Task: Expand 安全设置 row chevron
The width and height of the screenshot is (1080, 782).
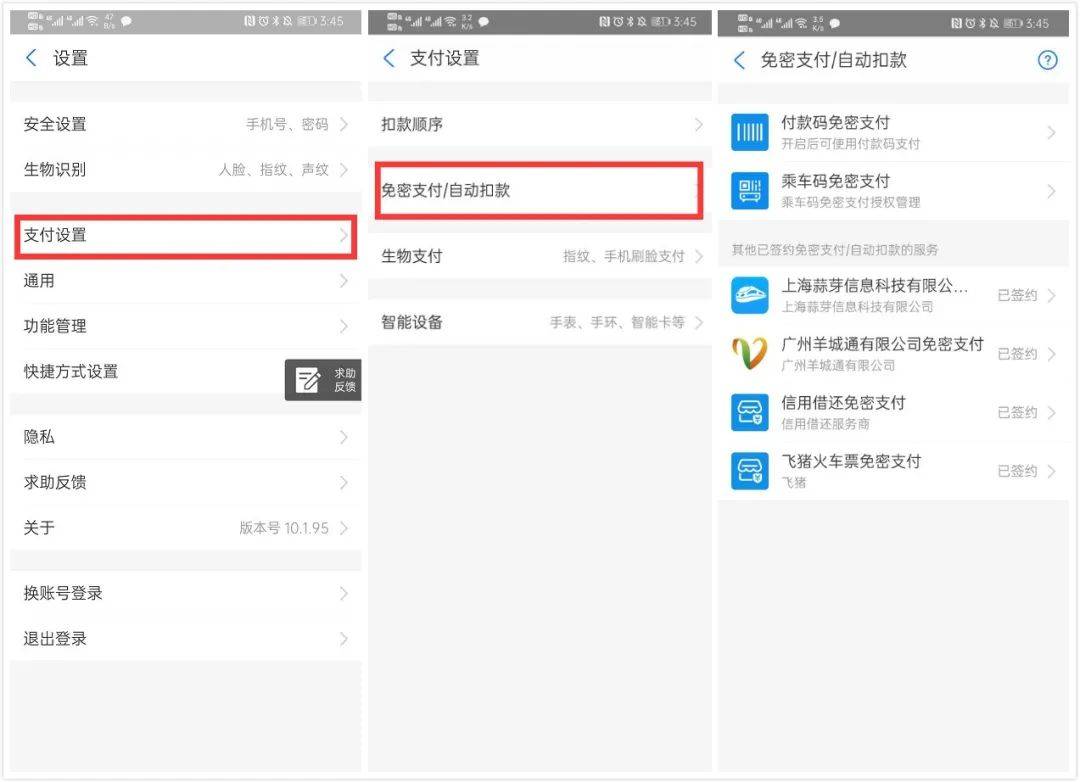Action: pos(343,125)
